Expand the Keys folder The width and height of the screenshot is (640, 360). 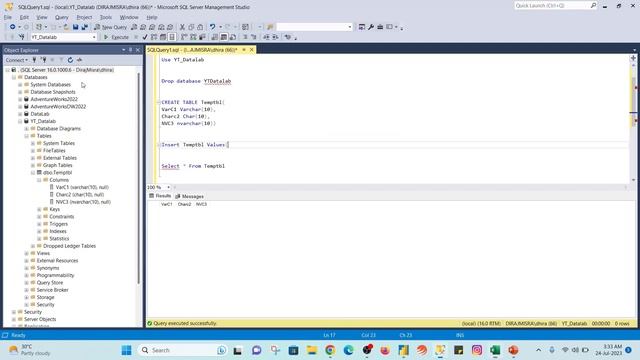coord(39,209)
